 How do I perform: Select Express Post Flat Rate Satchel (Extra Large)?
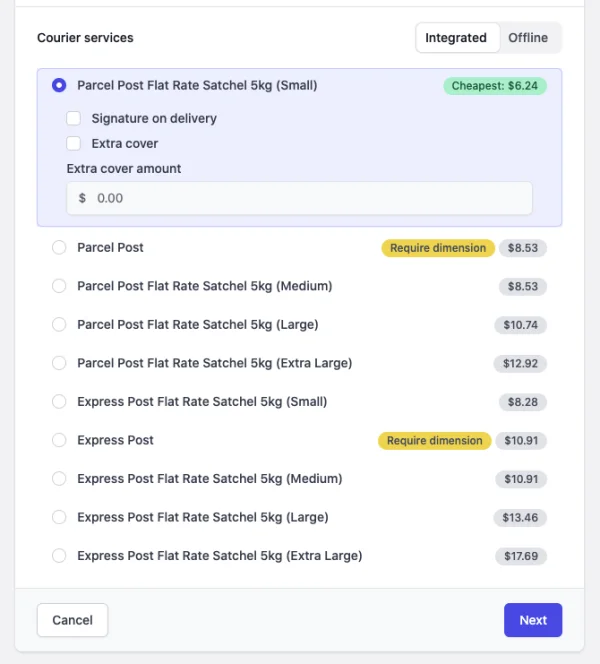[59, 556]
